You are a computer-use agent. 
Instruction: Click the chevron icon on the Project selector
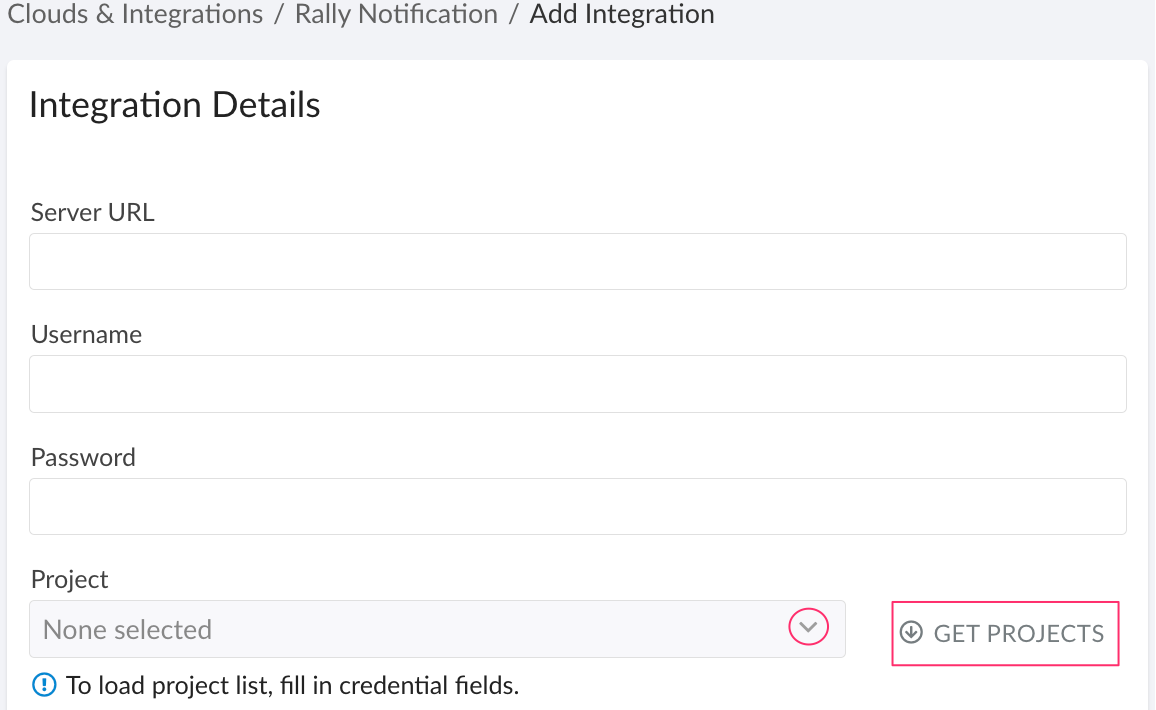click(x=808, y=628)
